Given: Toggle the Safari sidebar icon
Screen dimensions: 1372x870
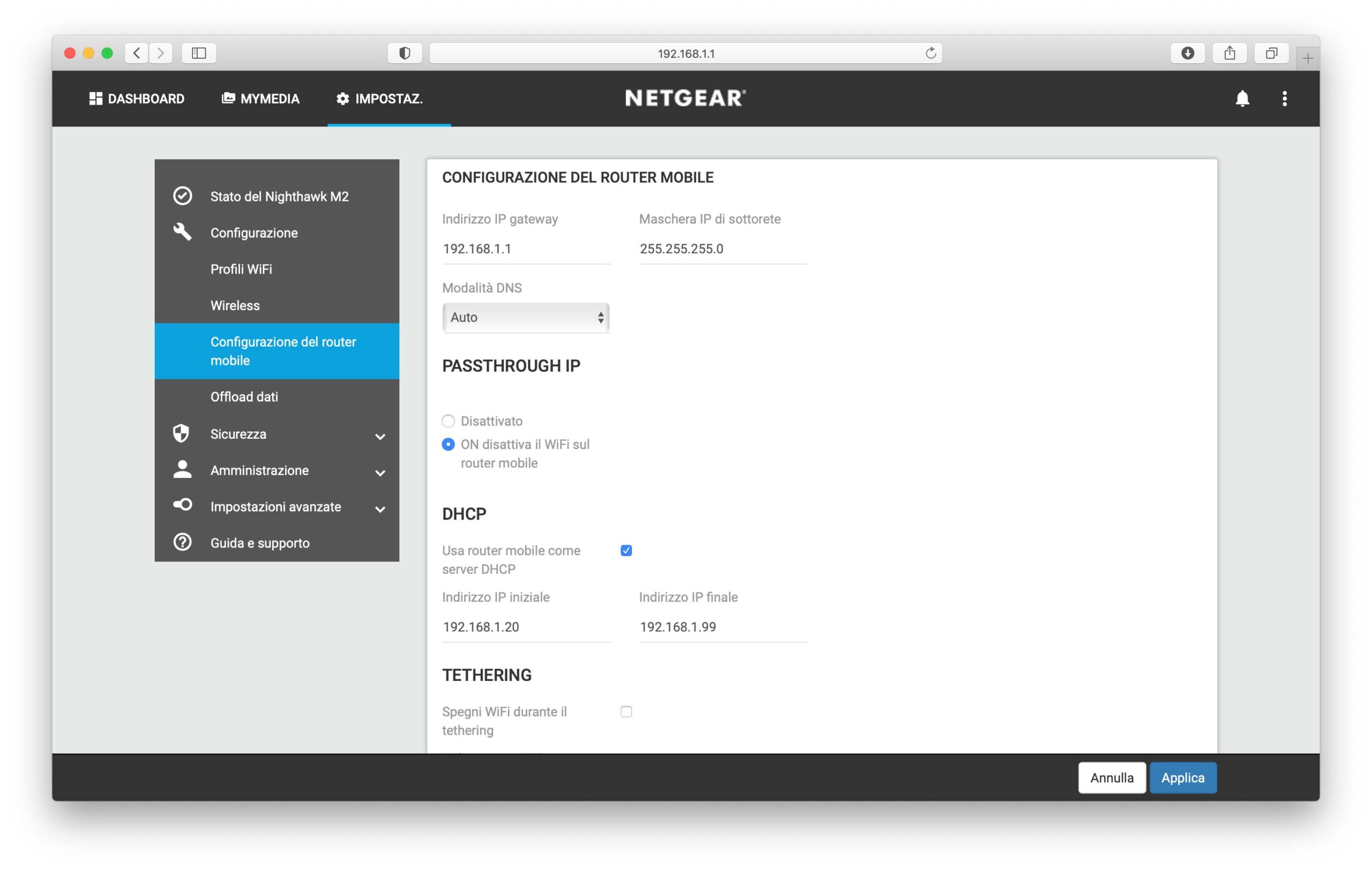Looking at the screenshot, I should pyautogui.click(x=198, y=53).
